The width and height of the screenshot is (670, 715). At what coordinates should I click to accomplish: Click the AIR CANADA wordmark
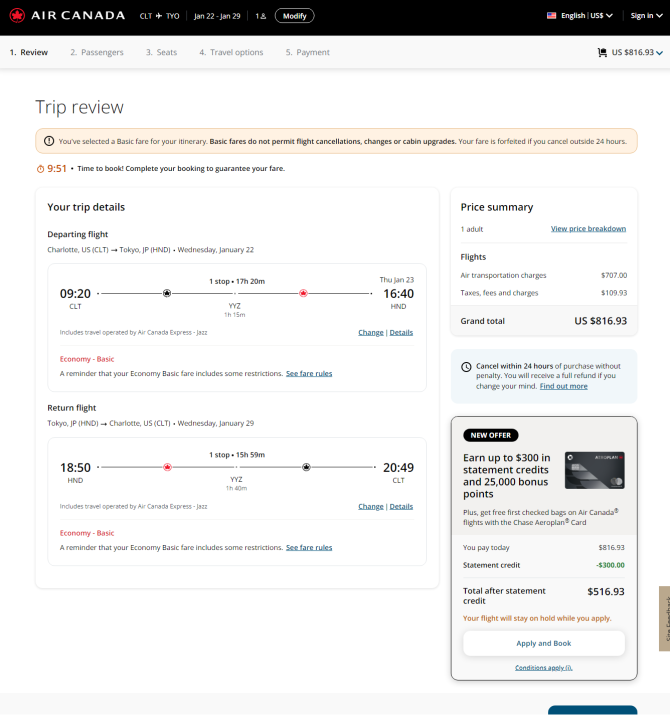coord(78,16)
